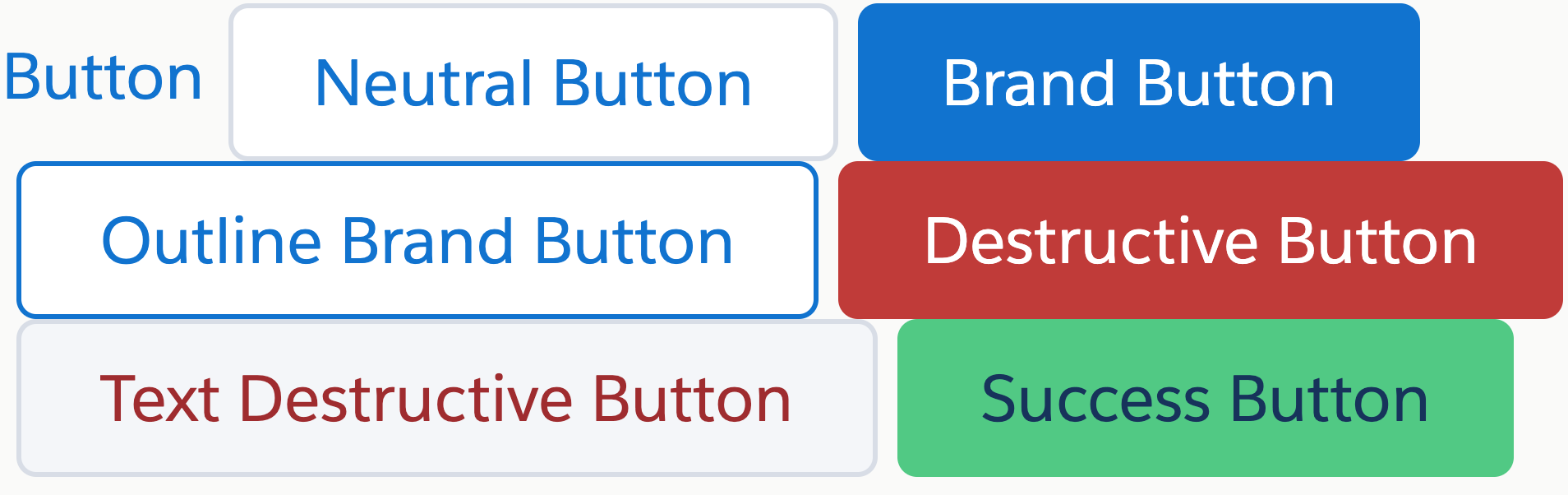Activate the red Destructive Button
The image size is (1568, 495).
1201,240
